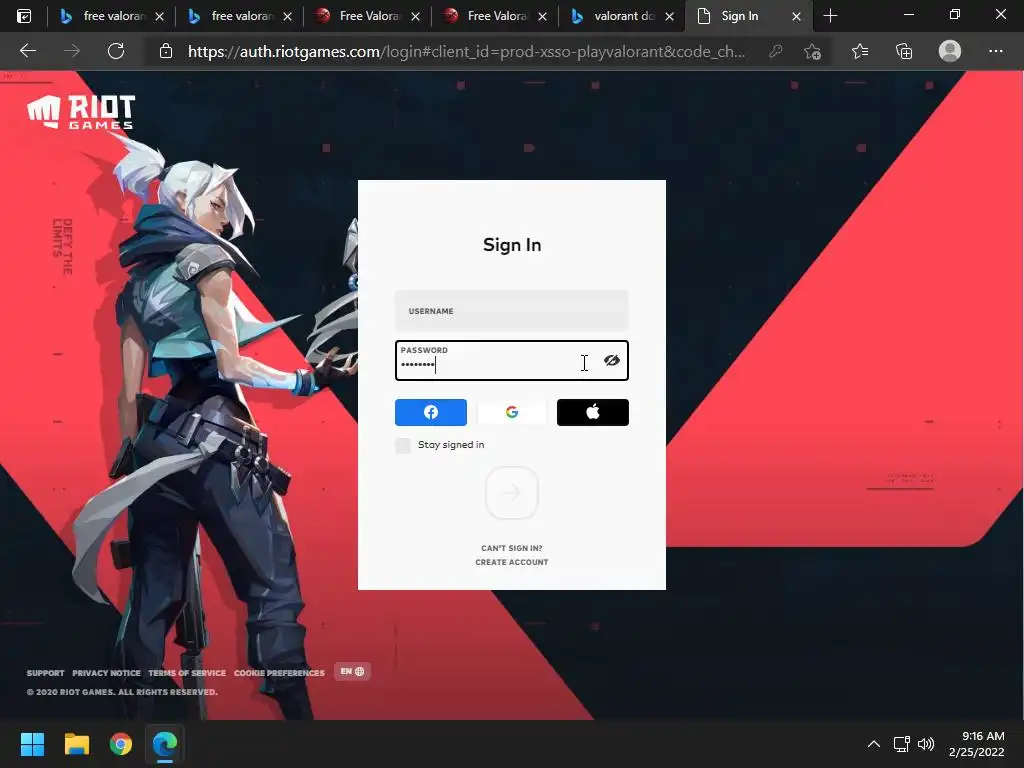Close the Sign In tab
The width and height of the screenshot is (1024, 768).
pos(796,16)
